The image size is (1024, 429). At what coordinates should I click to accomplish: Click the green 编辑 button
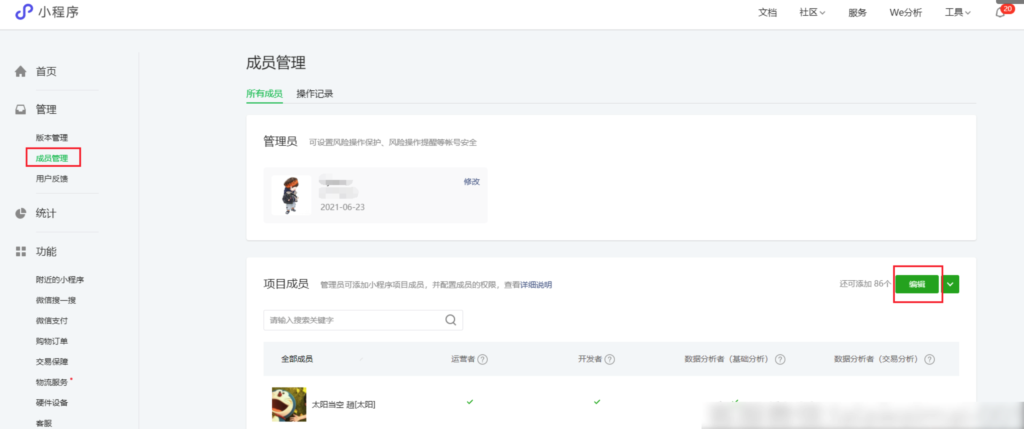coord(917,284)
